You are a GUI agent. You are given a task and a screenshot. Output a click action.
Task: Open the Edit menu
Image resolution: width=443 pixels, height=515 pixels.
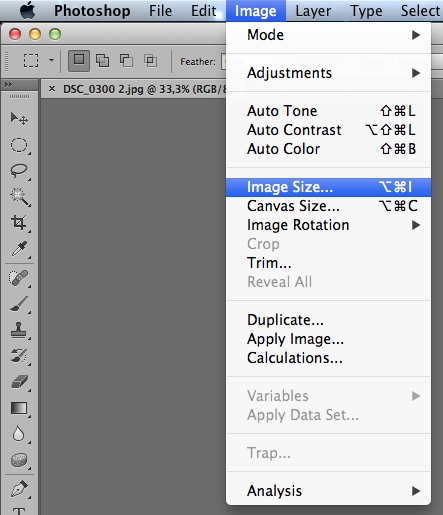pos(203,11)
